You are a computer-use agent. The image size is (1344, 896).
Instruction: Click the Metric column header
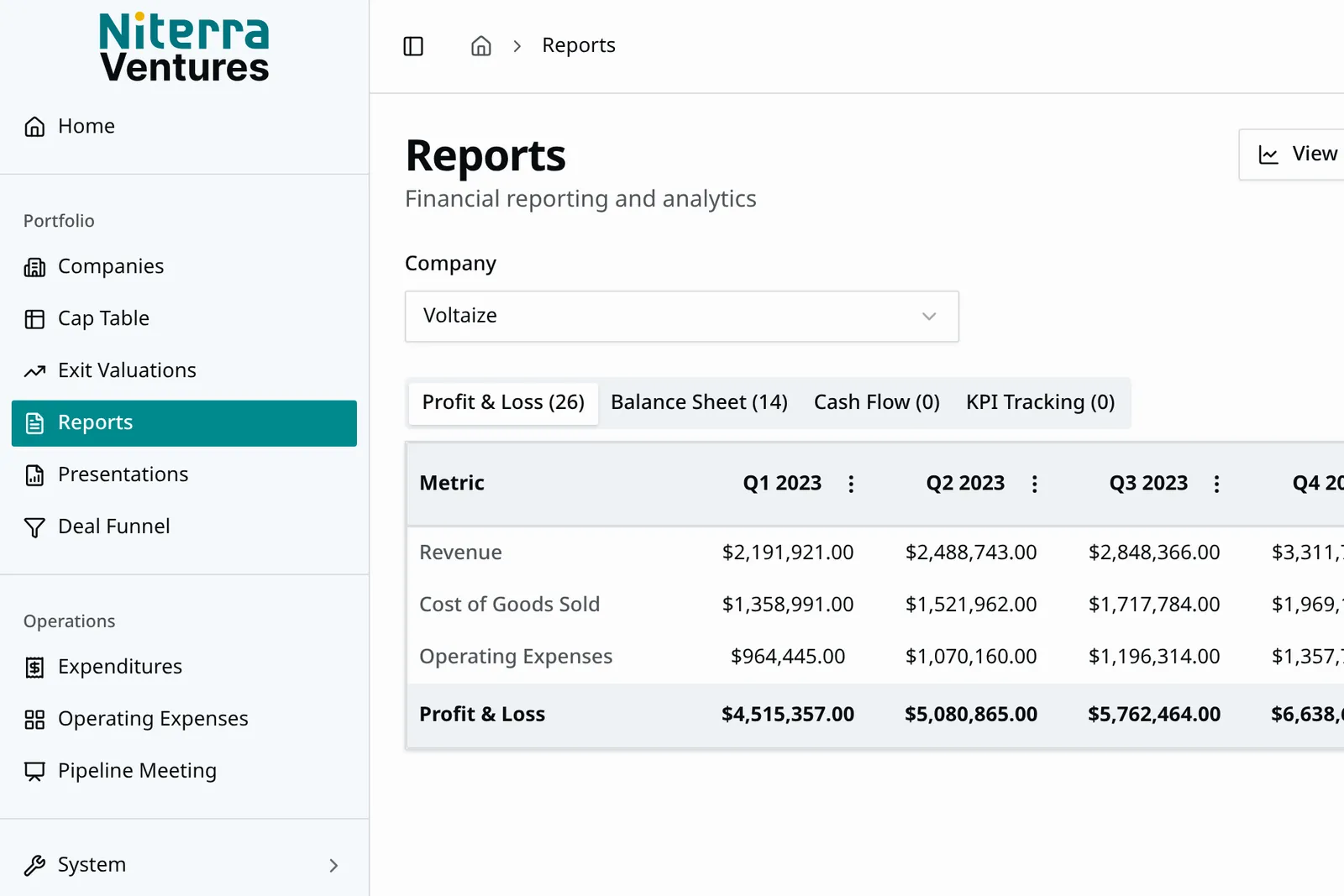452,484
